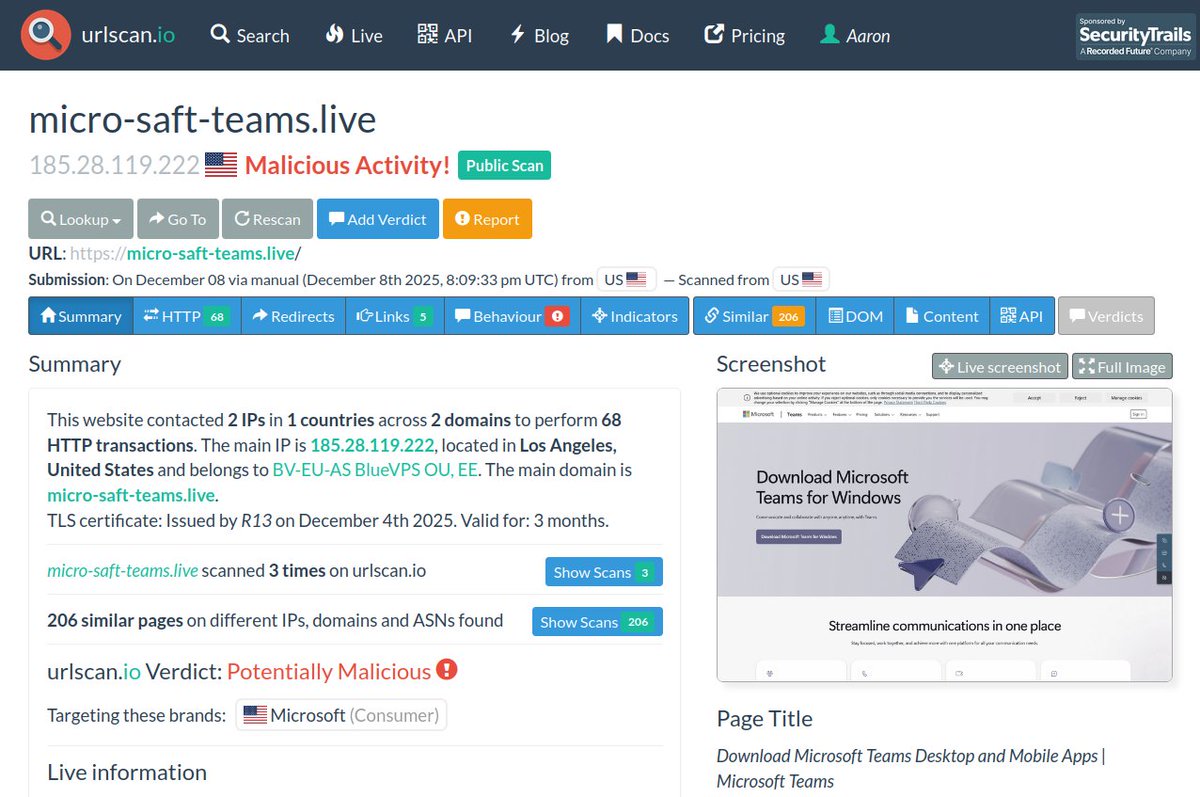Click the Malicious Activity! label
Screen dimensions: 1200x797
tap(347, 165)
